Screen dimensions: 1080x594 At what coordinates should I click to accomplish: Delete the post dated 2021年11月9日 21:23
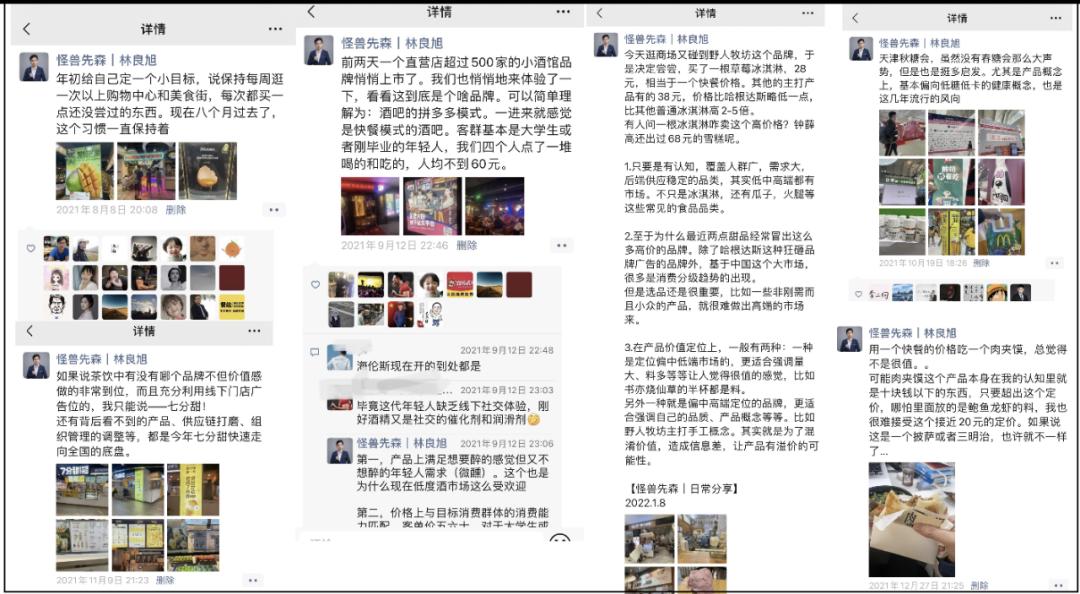tap(165, 580)
